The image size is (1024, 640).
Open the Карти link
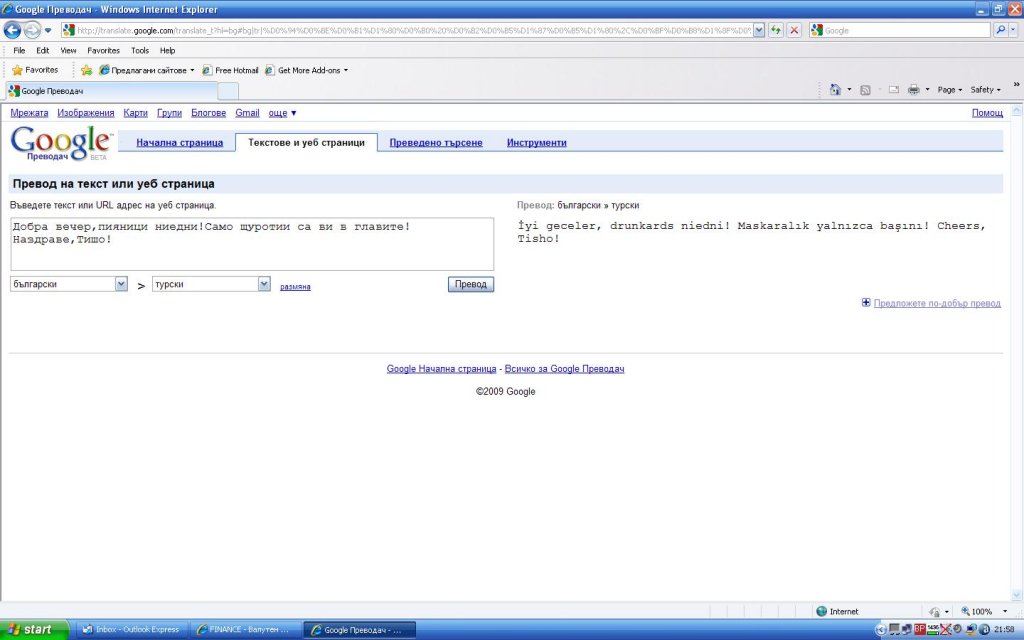coord(135,113)
